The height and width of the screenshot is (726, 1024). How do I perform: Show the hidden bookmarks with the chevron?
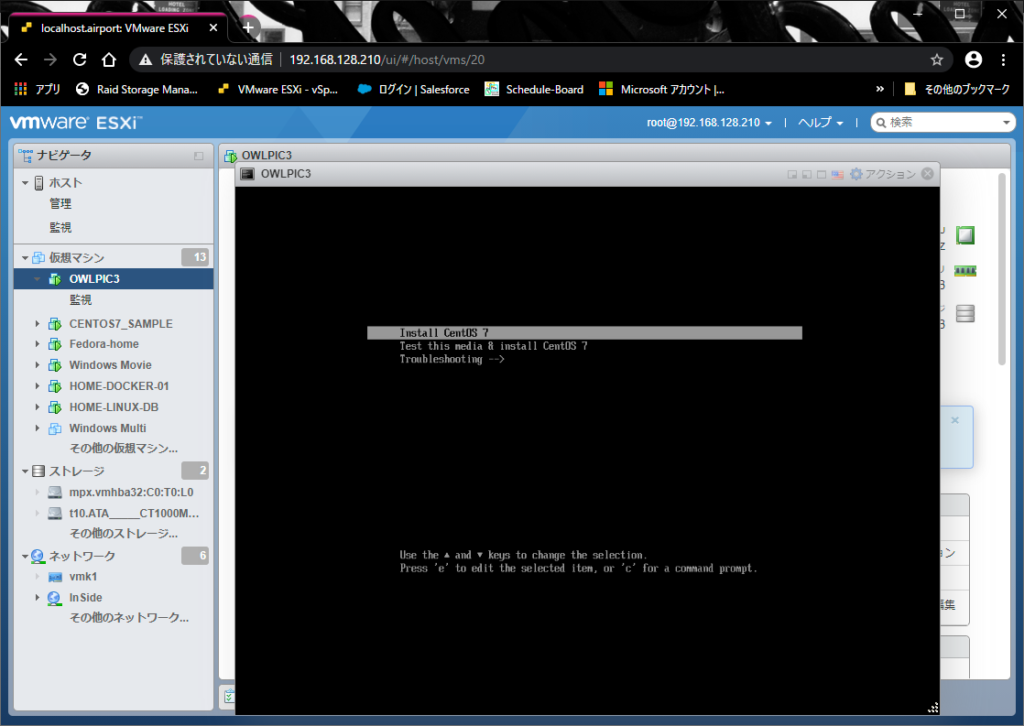click(x=880, y=89)
